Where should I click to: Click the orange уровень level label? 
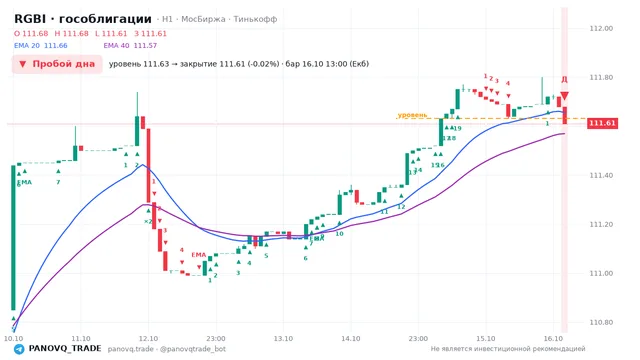(412, 115)
